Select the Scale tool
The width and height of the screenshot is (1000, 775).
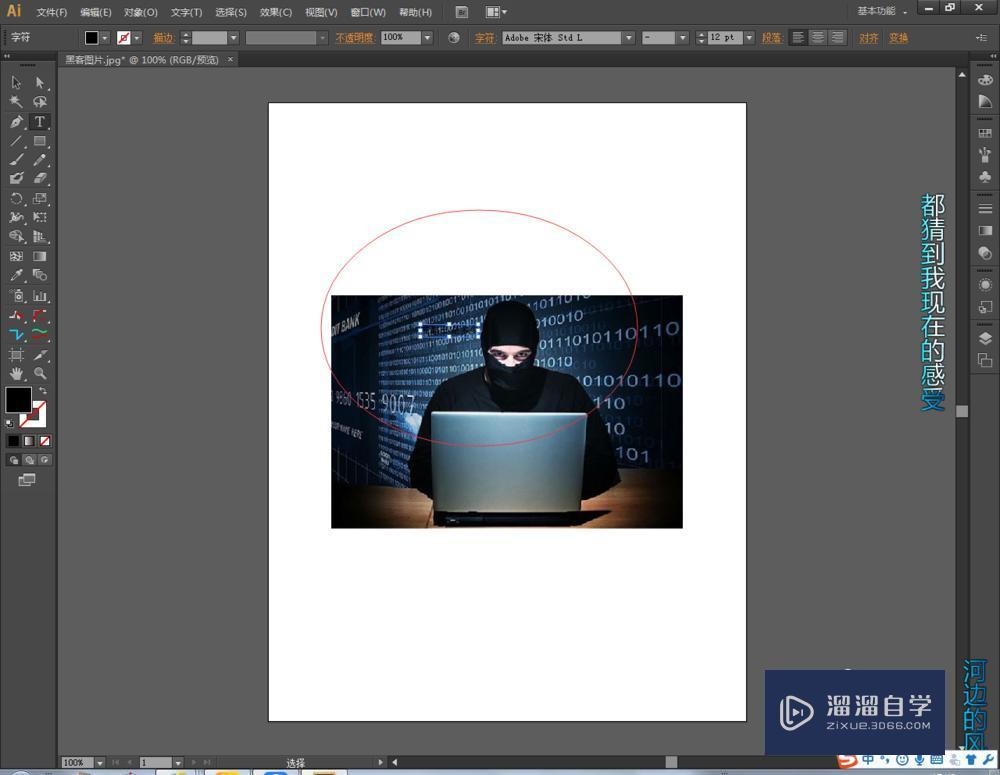(40, 199)
